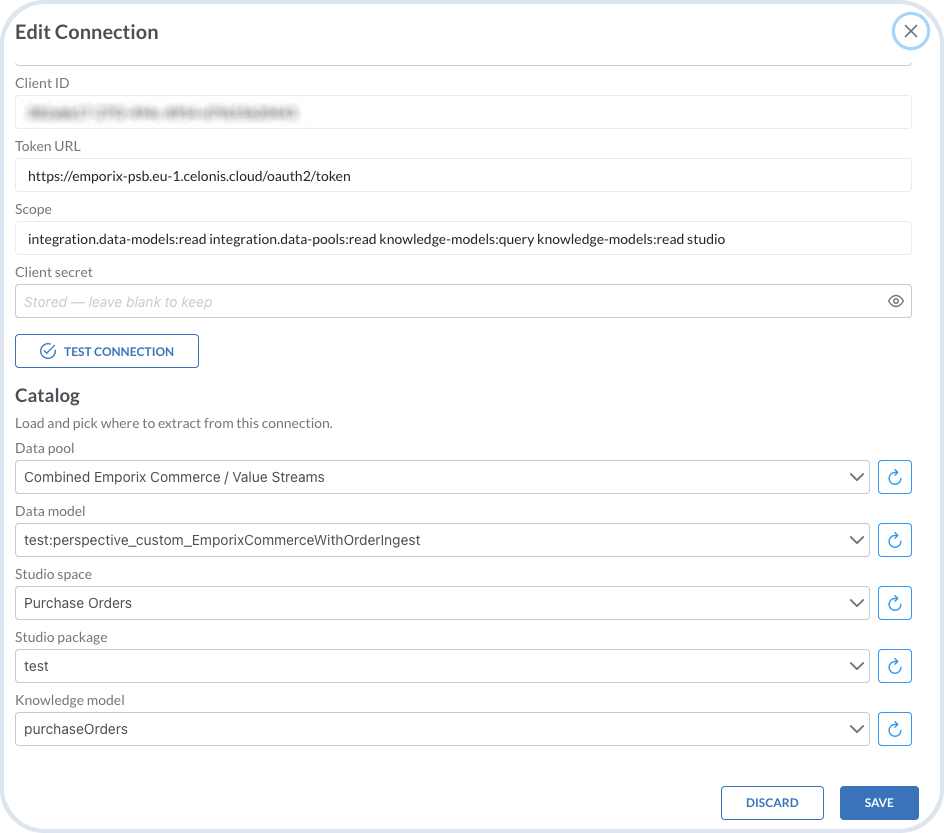Open the Data pool dropdown
Screen dimensions: 944x833
point(442,477)
